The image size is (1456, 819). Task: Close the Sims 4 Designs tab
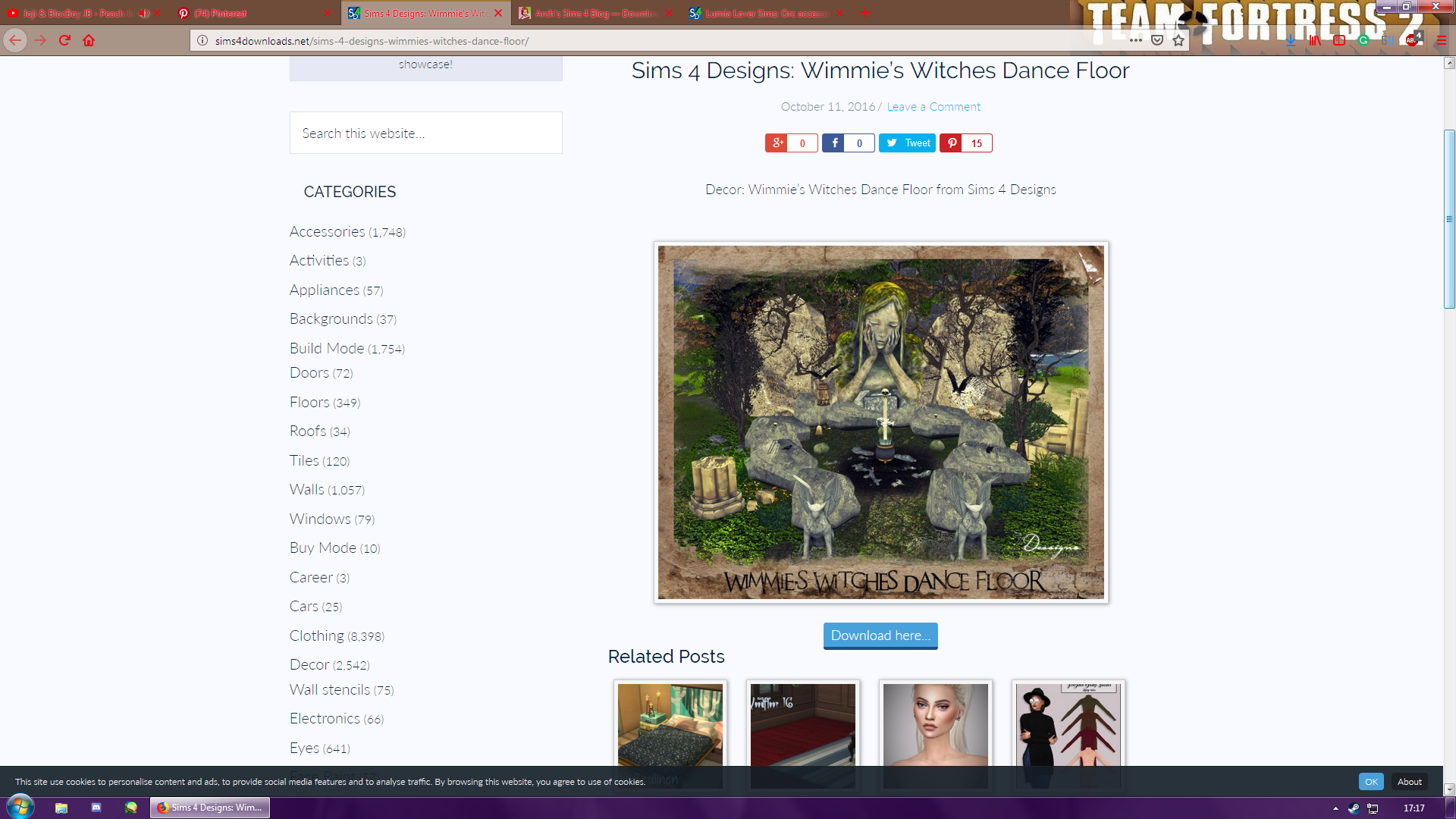click(498, 13)
